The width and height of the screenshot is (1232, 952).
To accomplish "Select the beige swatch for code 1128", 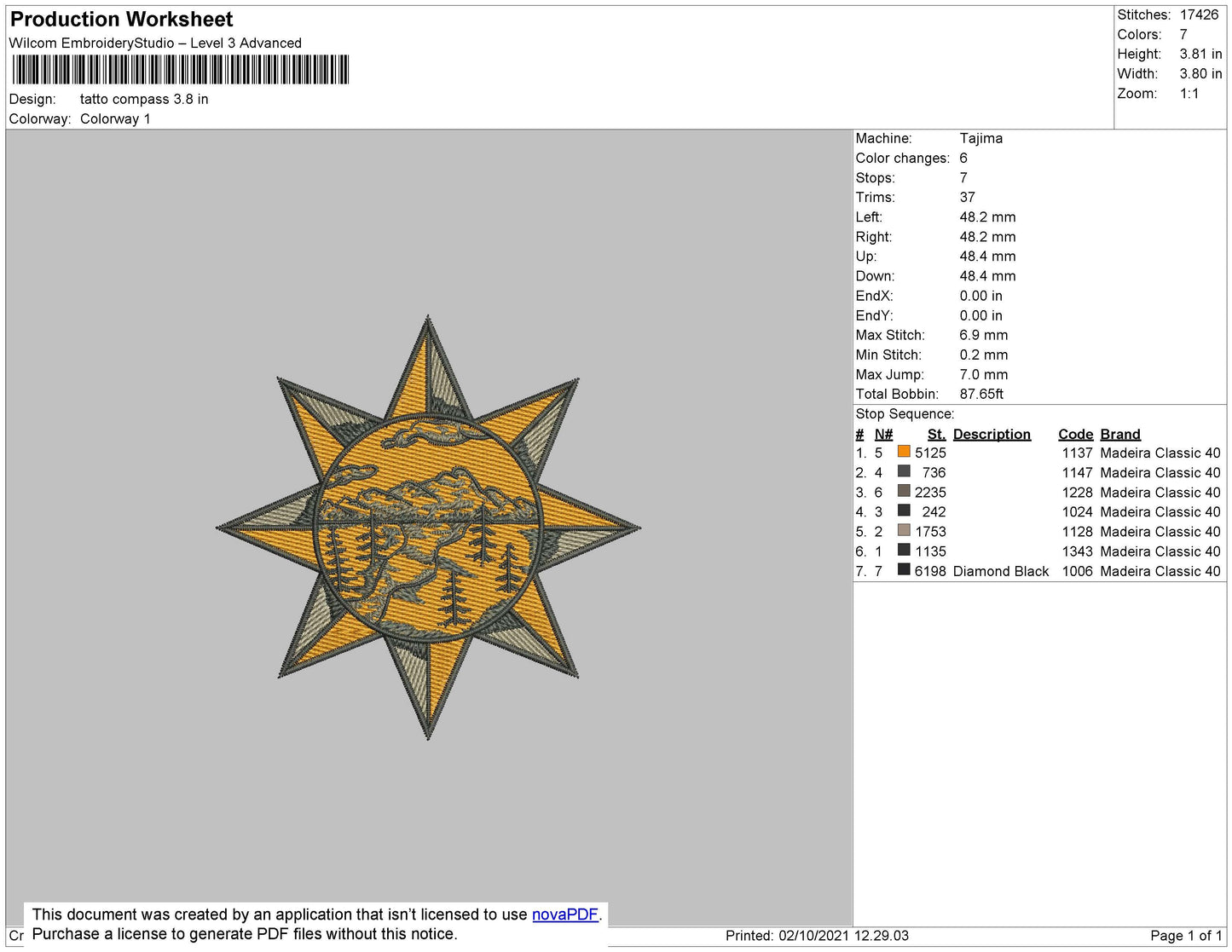I will click(x=904, y=530).
